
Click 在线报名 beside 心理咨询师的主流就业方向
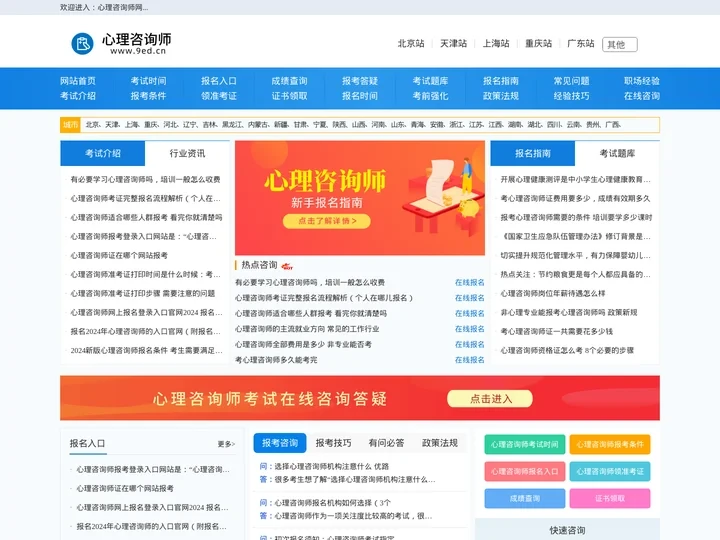pos(469,329)
